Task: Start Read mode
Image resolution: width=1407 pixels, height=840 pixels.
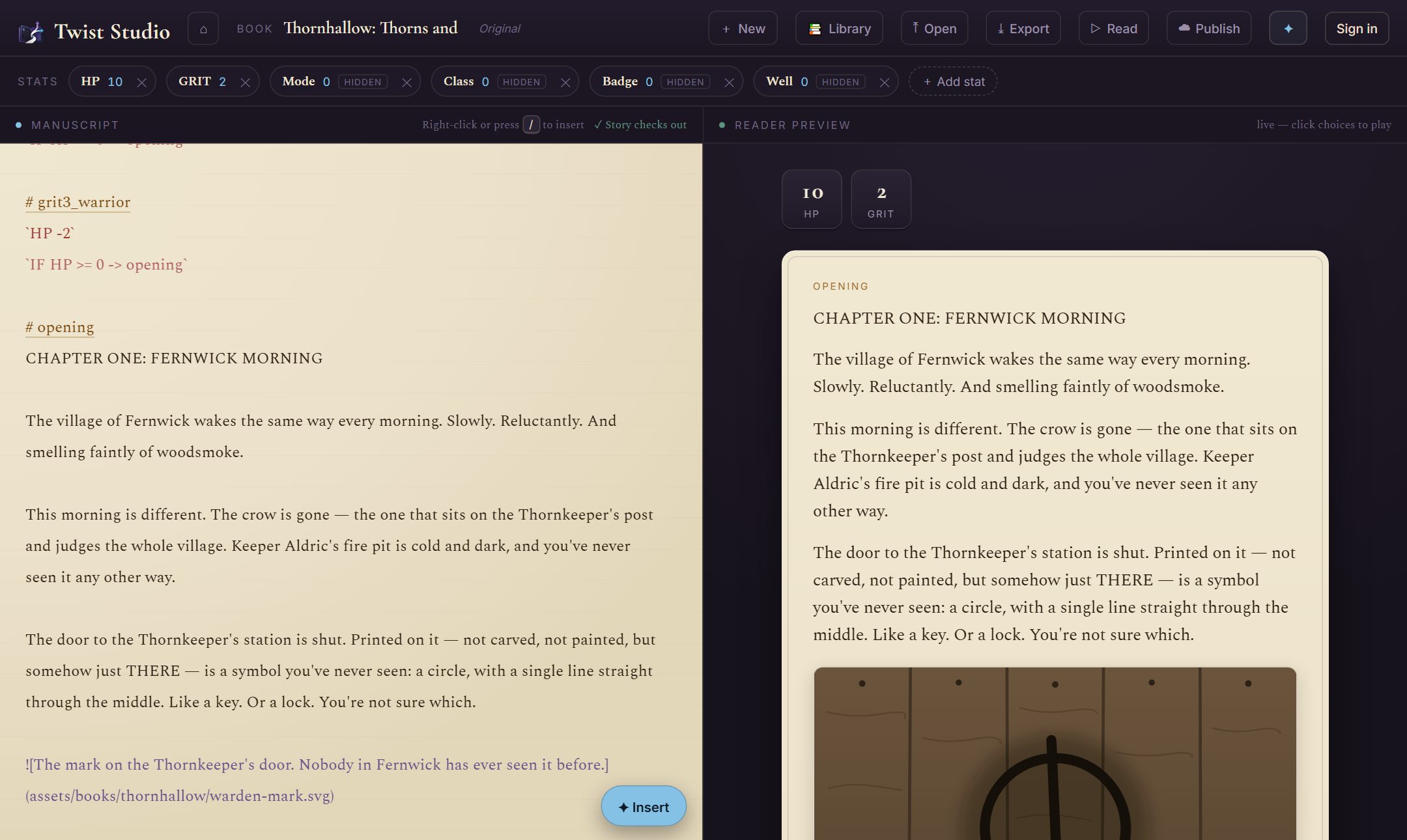Action: tap(1113, 29)
